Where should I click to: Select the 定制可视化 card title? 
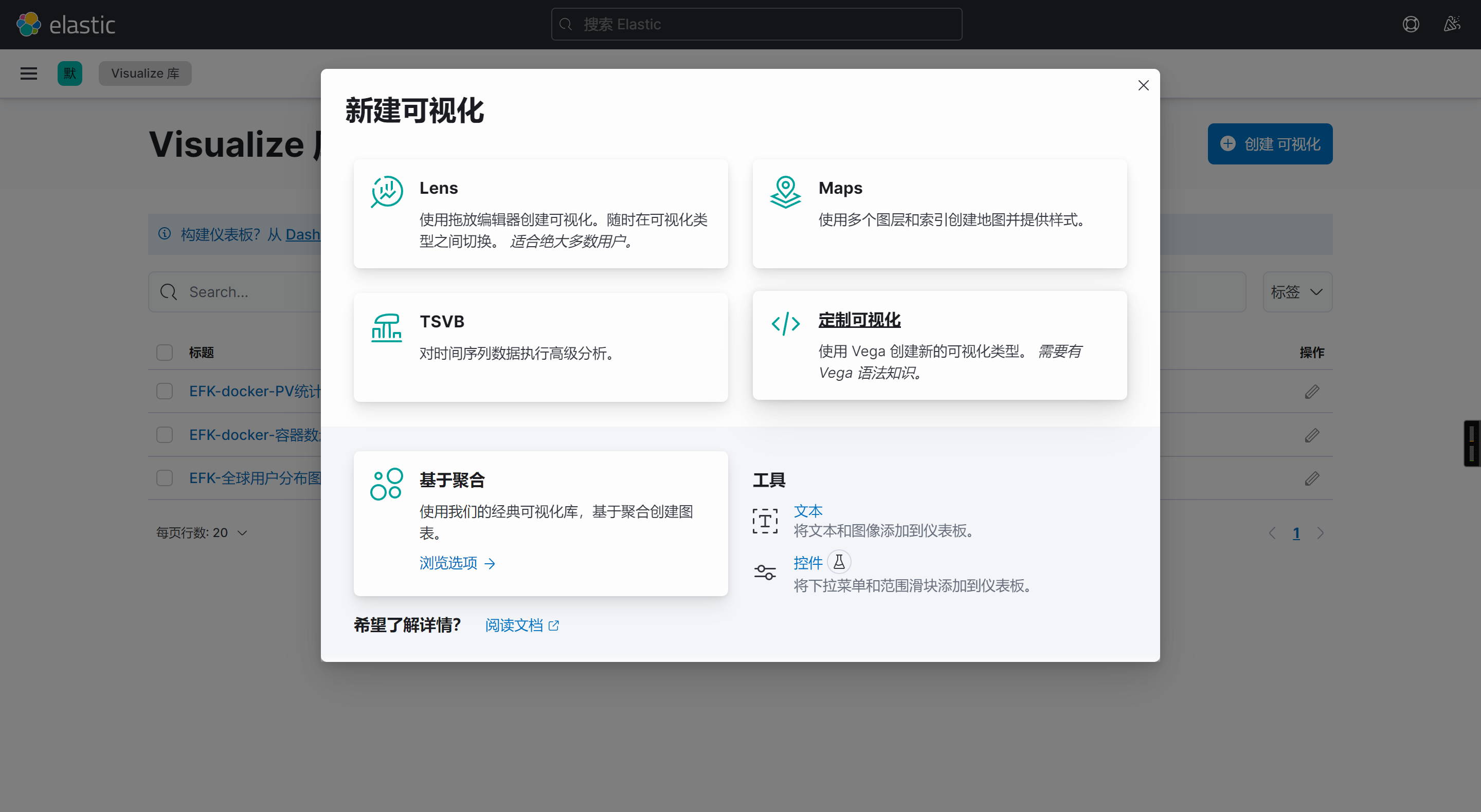(859, 320)
